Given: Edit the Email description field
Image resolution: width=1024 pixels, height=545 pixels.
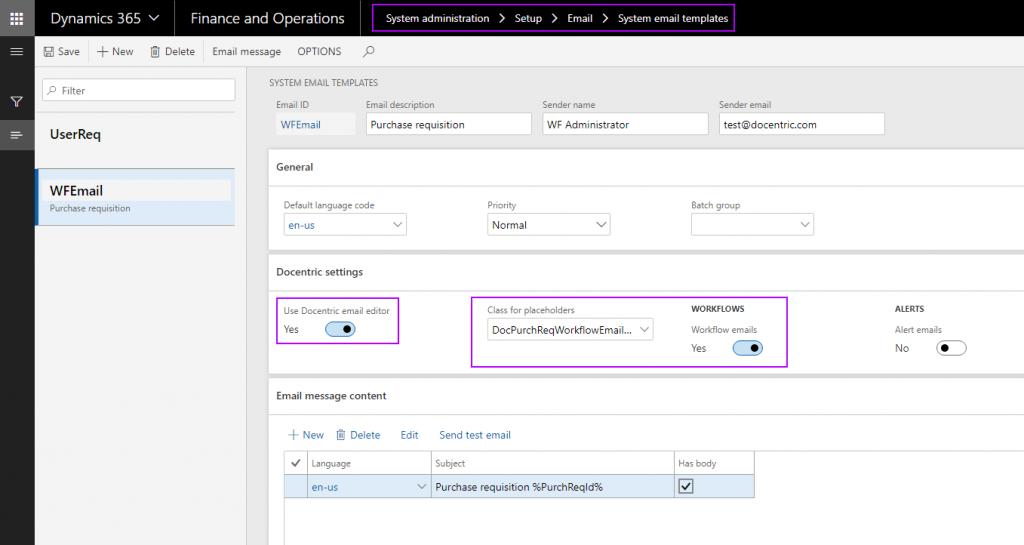Looking at the screenshot, I should 449,124.
